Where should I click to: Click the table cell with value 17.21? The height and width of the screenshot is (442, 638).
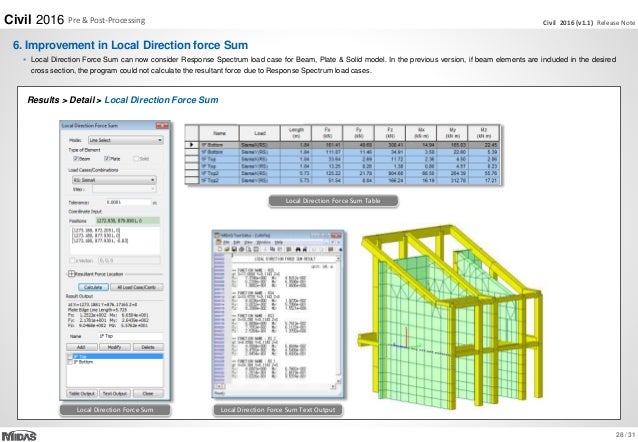tap(484, 180)
